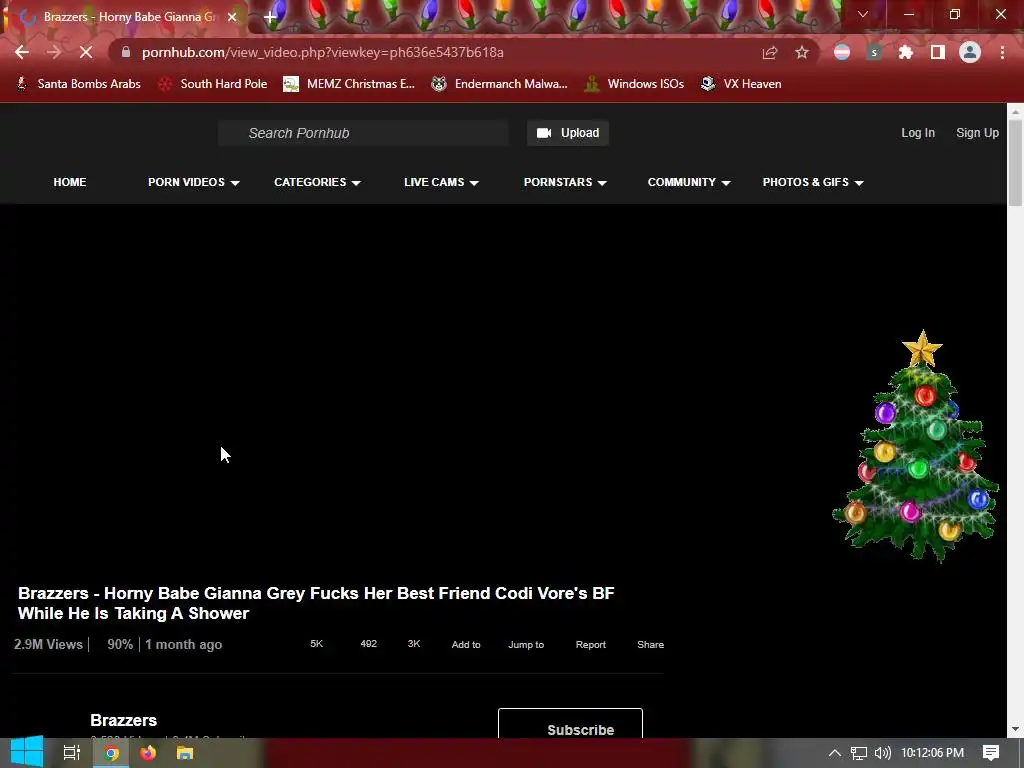Viewport: 1024px width, 768px height.
Task: Show hidden system tray icons
Action: (x=835, y=753)
